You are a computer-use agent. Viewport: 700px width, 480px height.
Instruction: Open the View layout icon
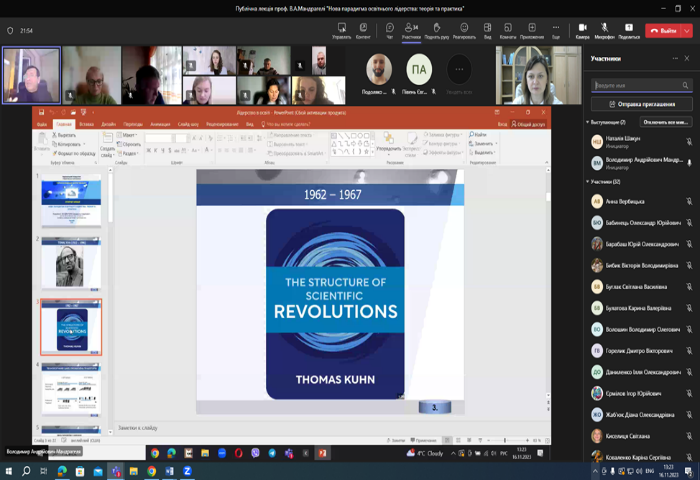point(487,29)
